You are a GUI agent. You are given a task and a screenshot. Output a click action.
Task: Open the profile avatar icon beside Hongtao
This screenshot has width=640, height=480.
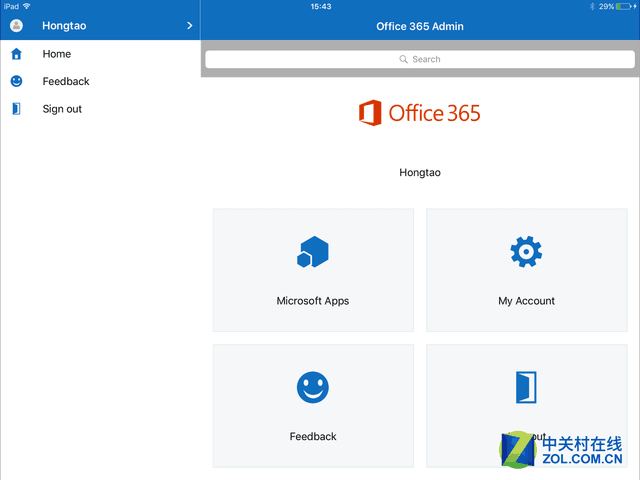[16, 26]
